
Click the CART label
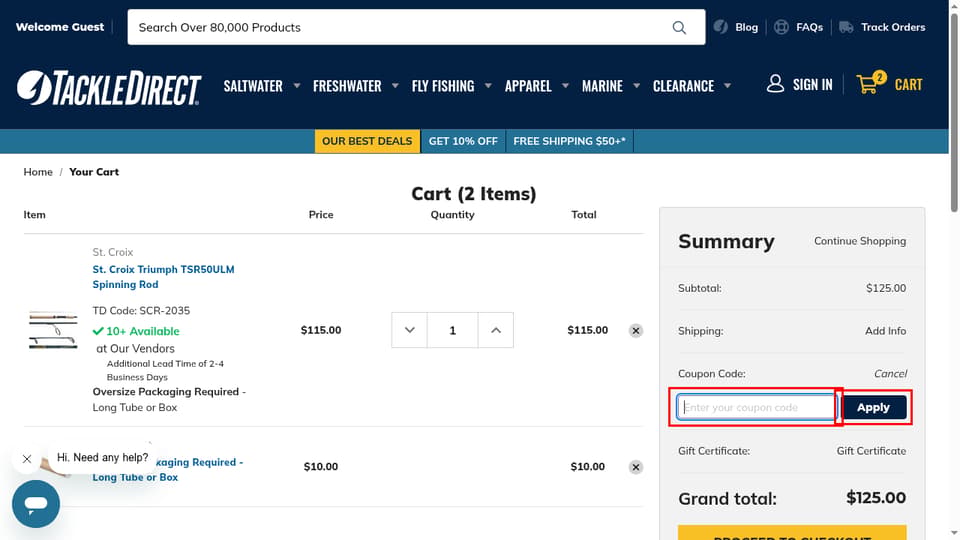tap(909, 84)
